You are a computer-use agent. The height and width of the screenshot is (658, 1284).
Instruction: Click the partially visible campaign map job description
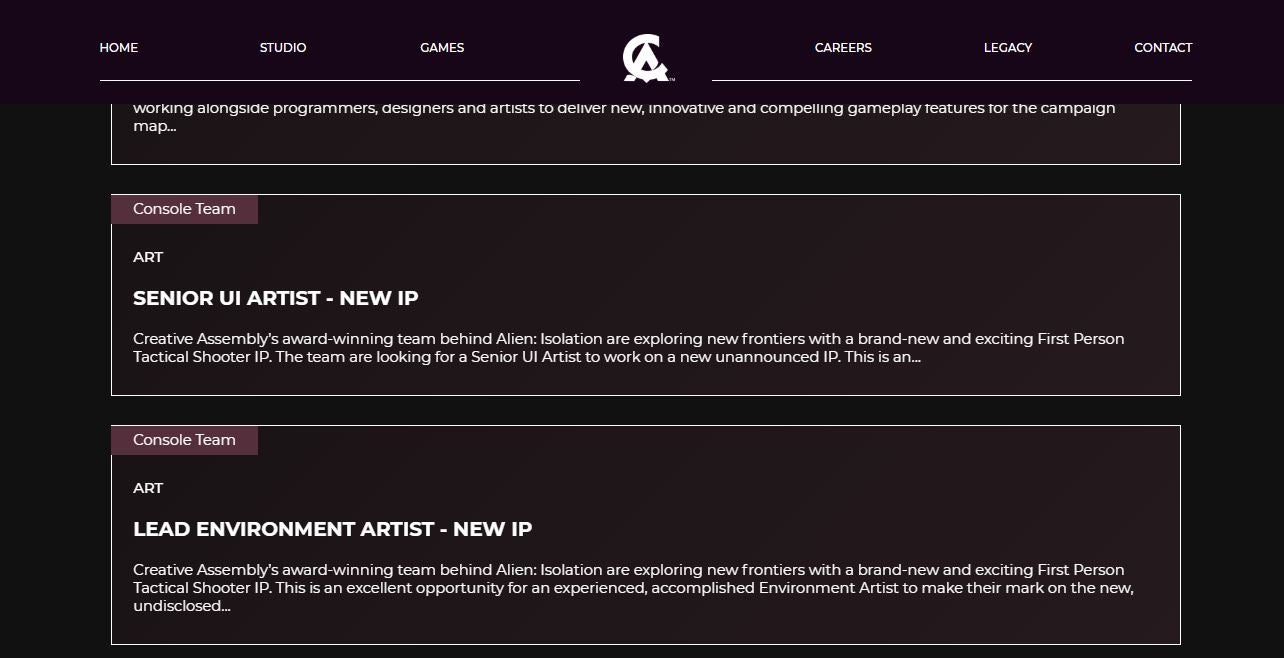click(624, 109)
